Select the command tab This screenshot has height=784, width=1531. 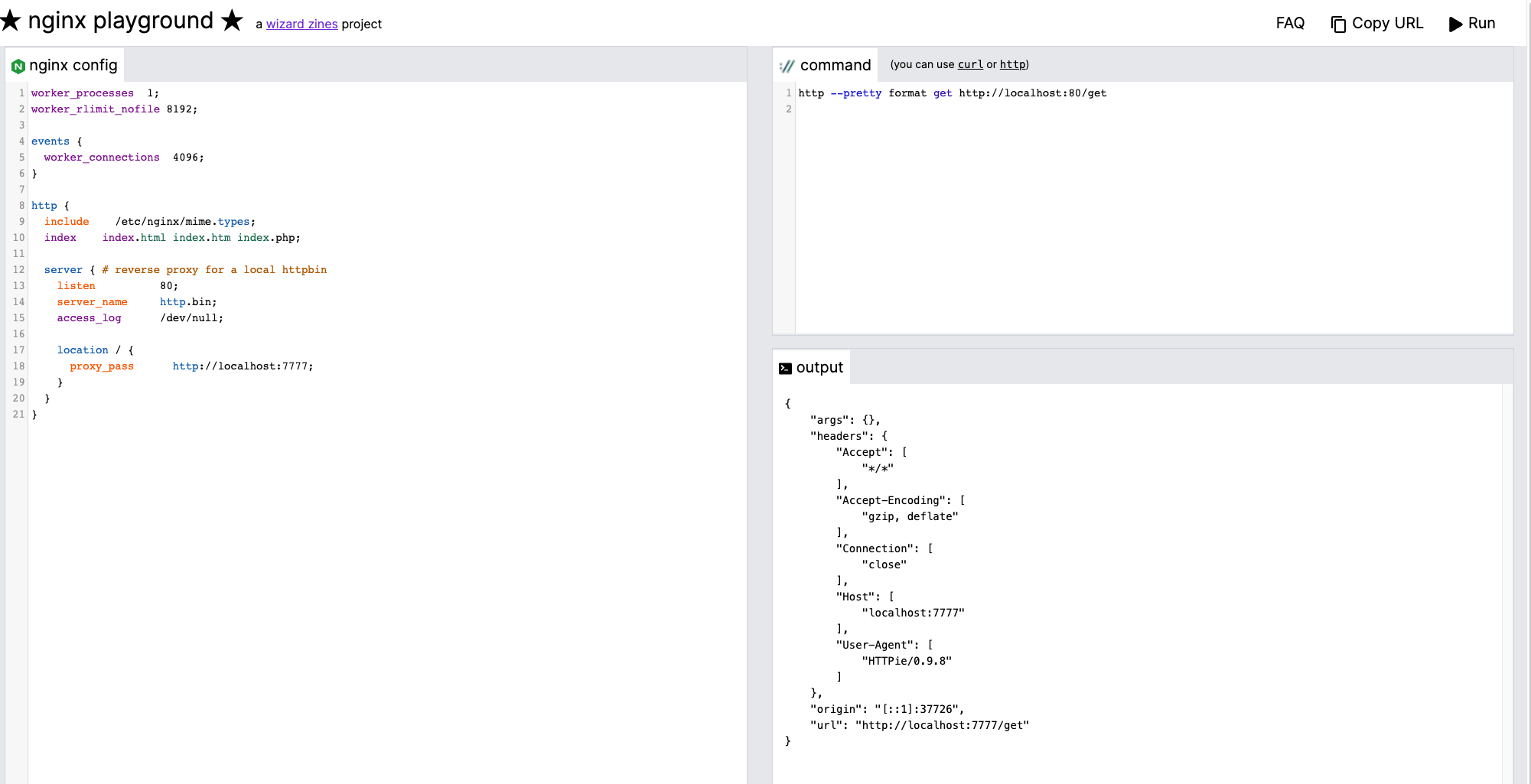click(826, 65)
